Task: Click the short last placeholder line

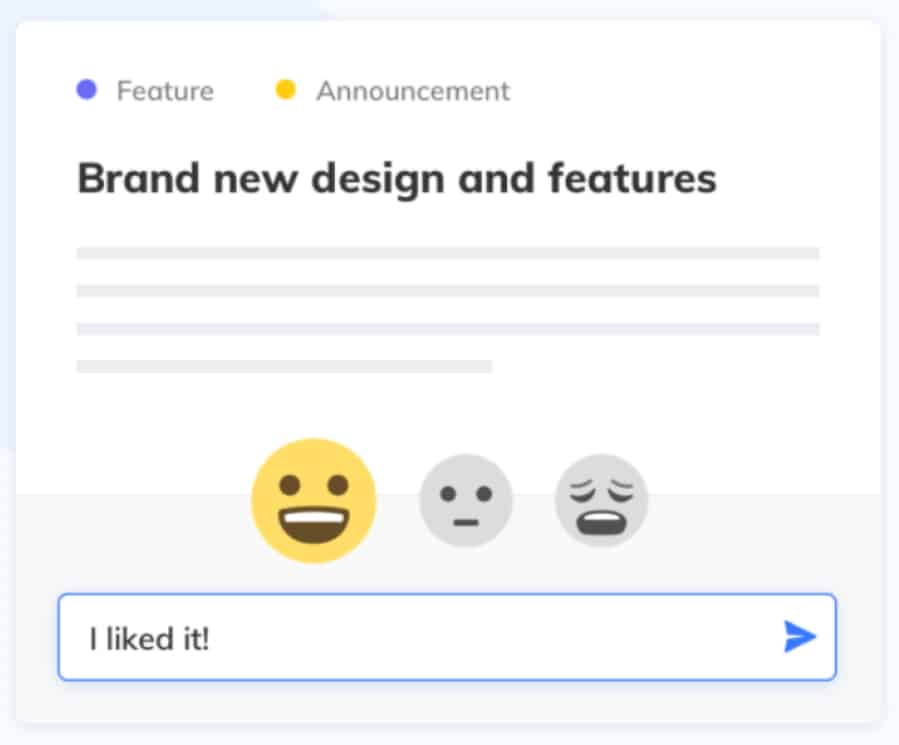Action: click(x=284, y=366)
